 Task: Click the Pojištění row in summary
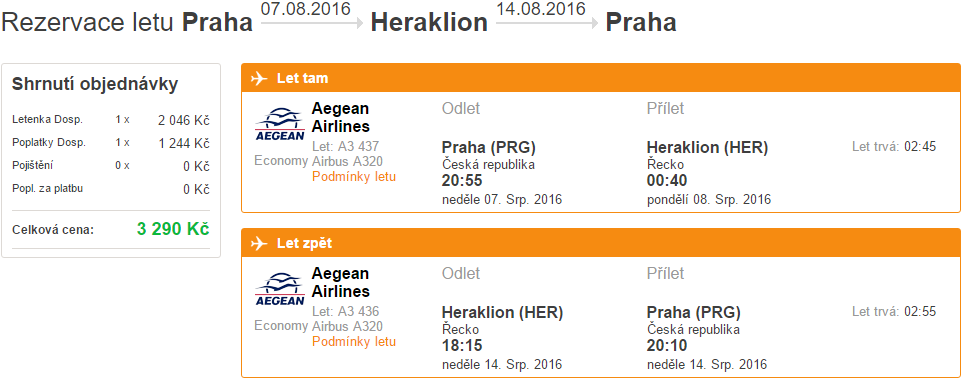click(x=111, y=166)
